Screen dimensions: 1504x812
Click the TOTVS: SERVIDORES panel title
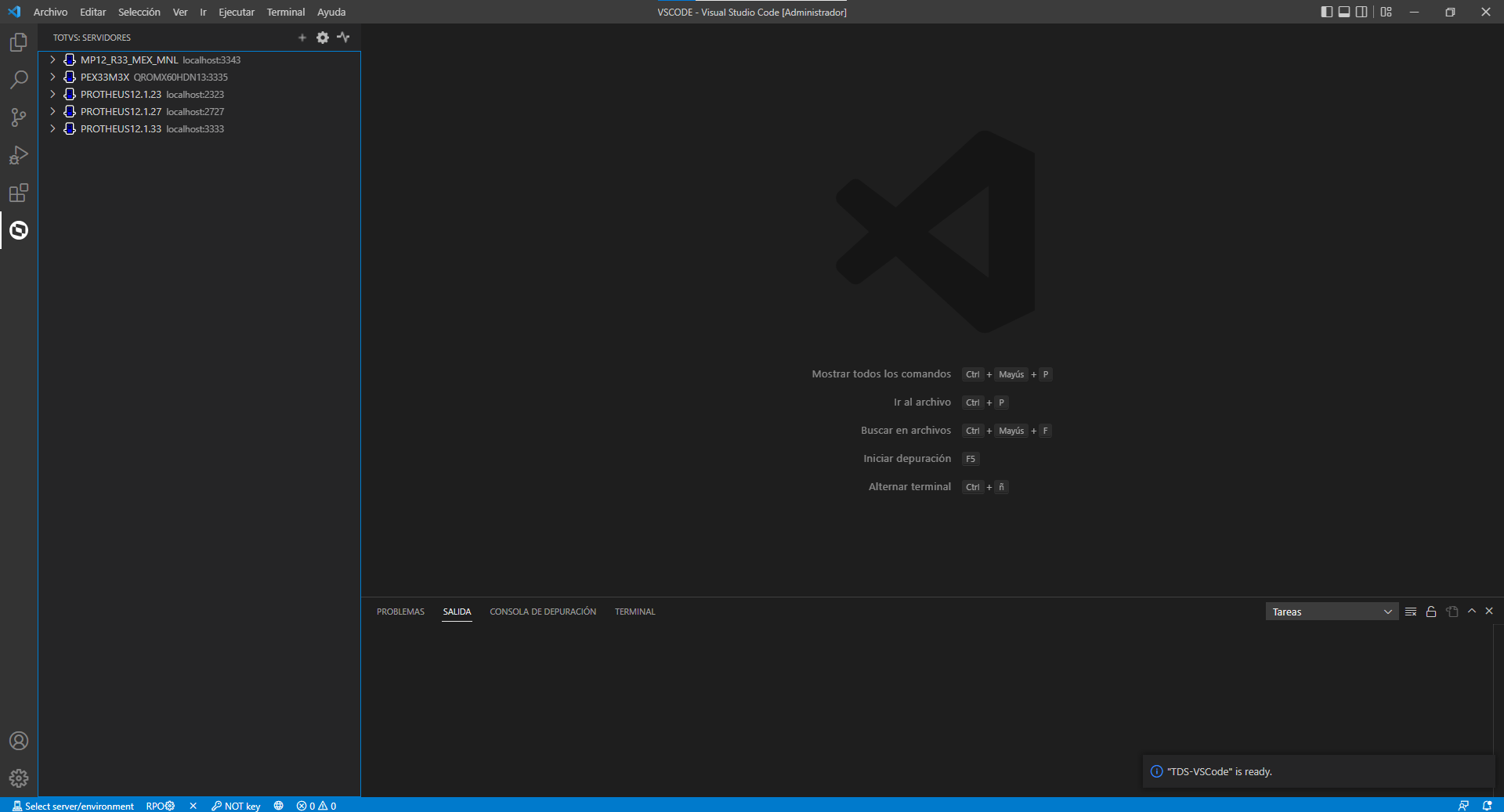(92, 38)
